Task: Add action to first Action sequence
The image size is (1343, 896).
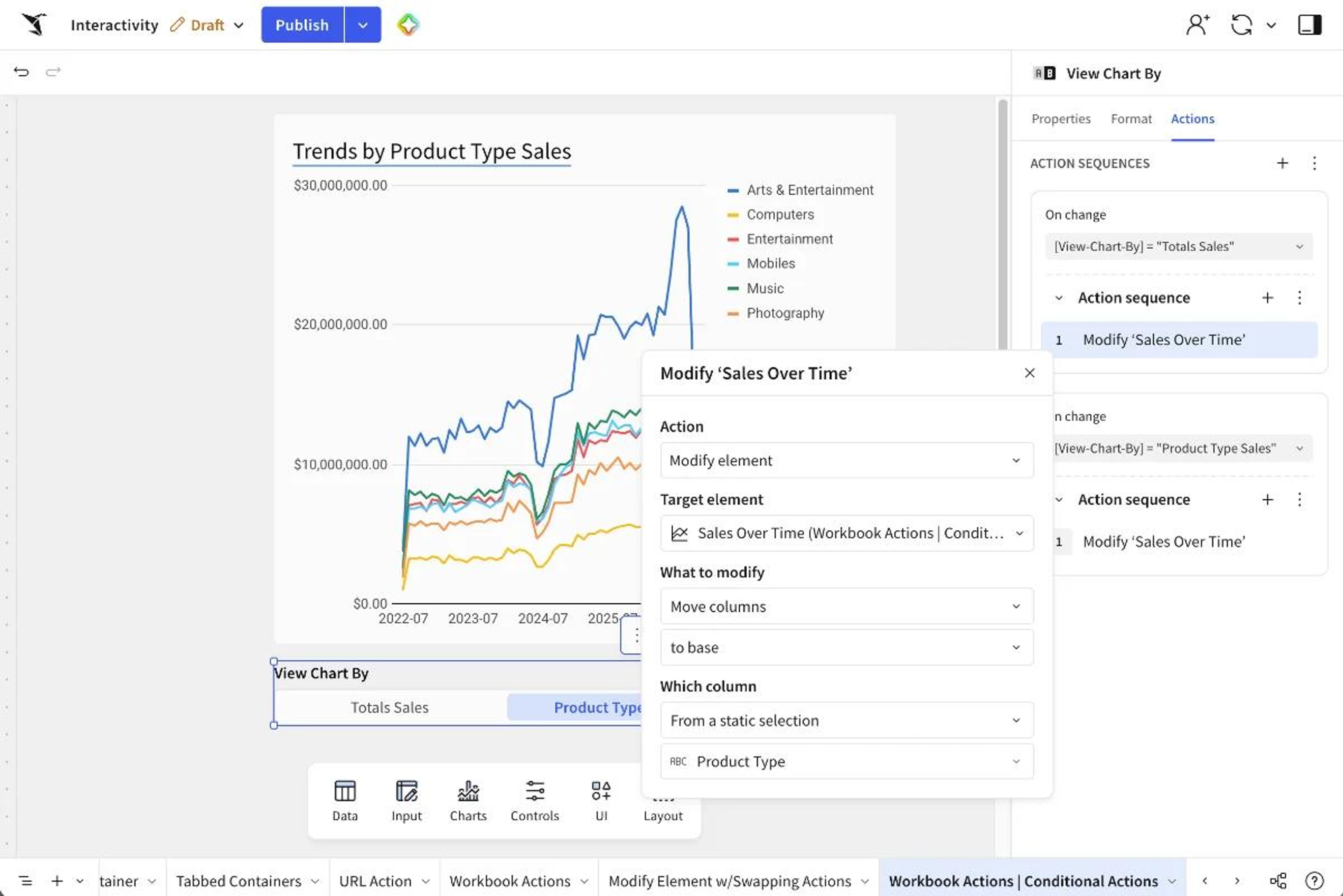Action: pos(1267,298)
